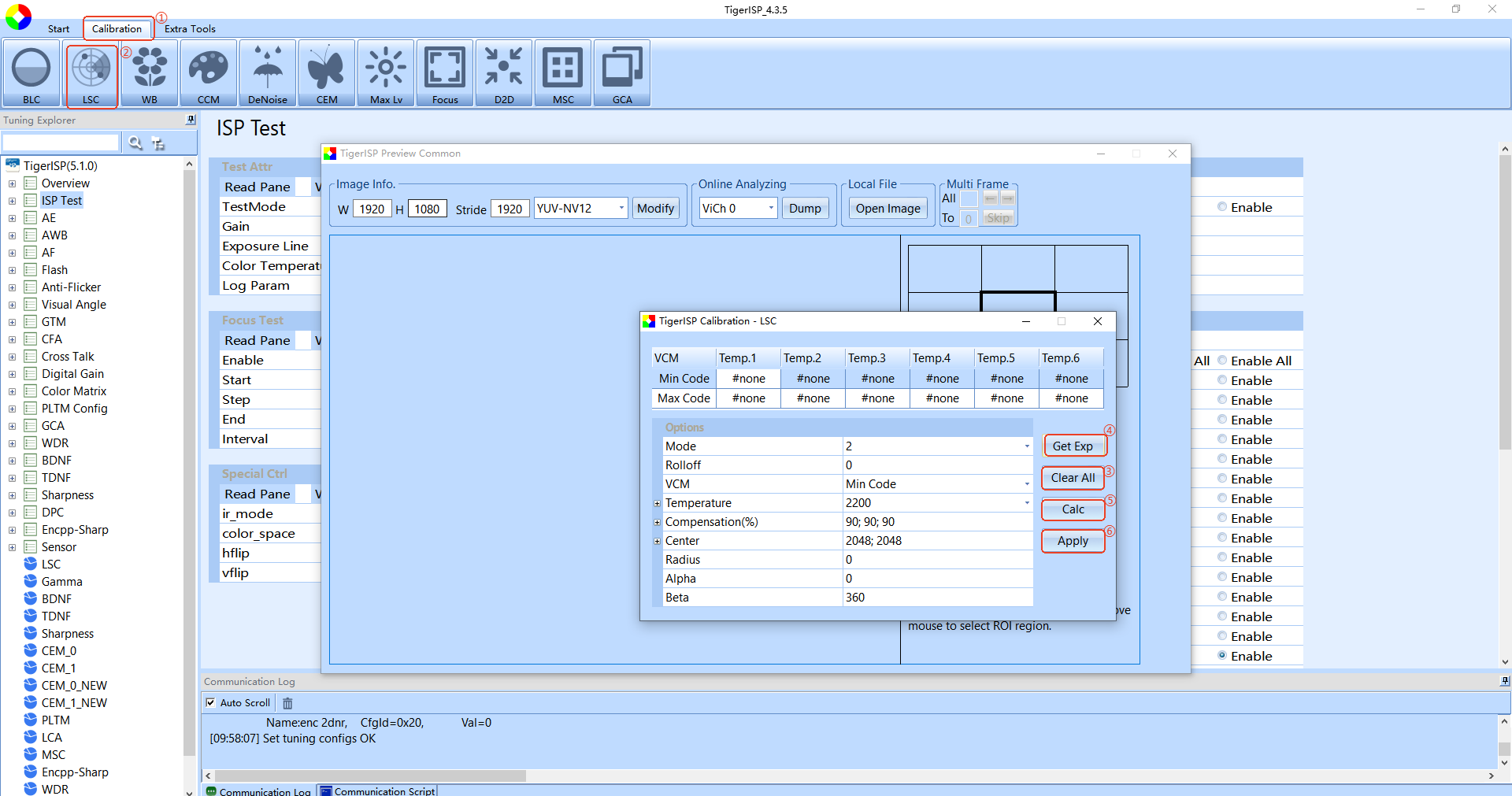Image resolution: width=1512 pixels, height=796 pixels.
Task: Open the ViCh 0 channel dropdown
Action: (x=770, y=208)
